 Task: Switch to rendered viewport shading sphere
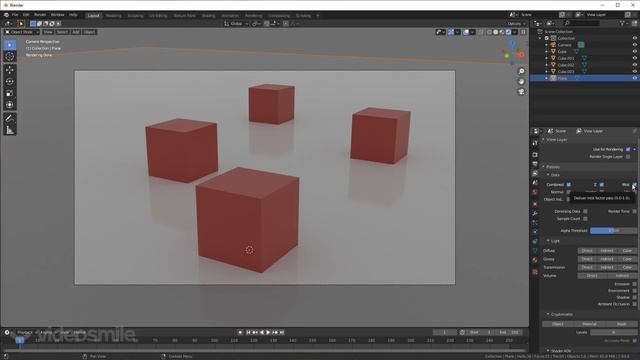508,32
